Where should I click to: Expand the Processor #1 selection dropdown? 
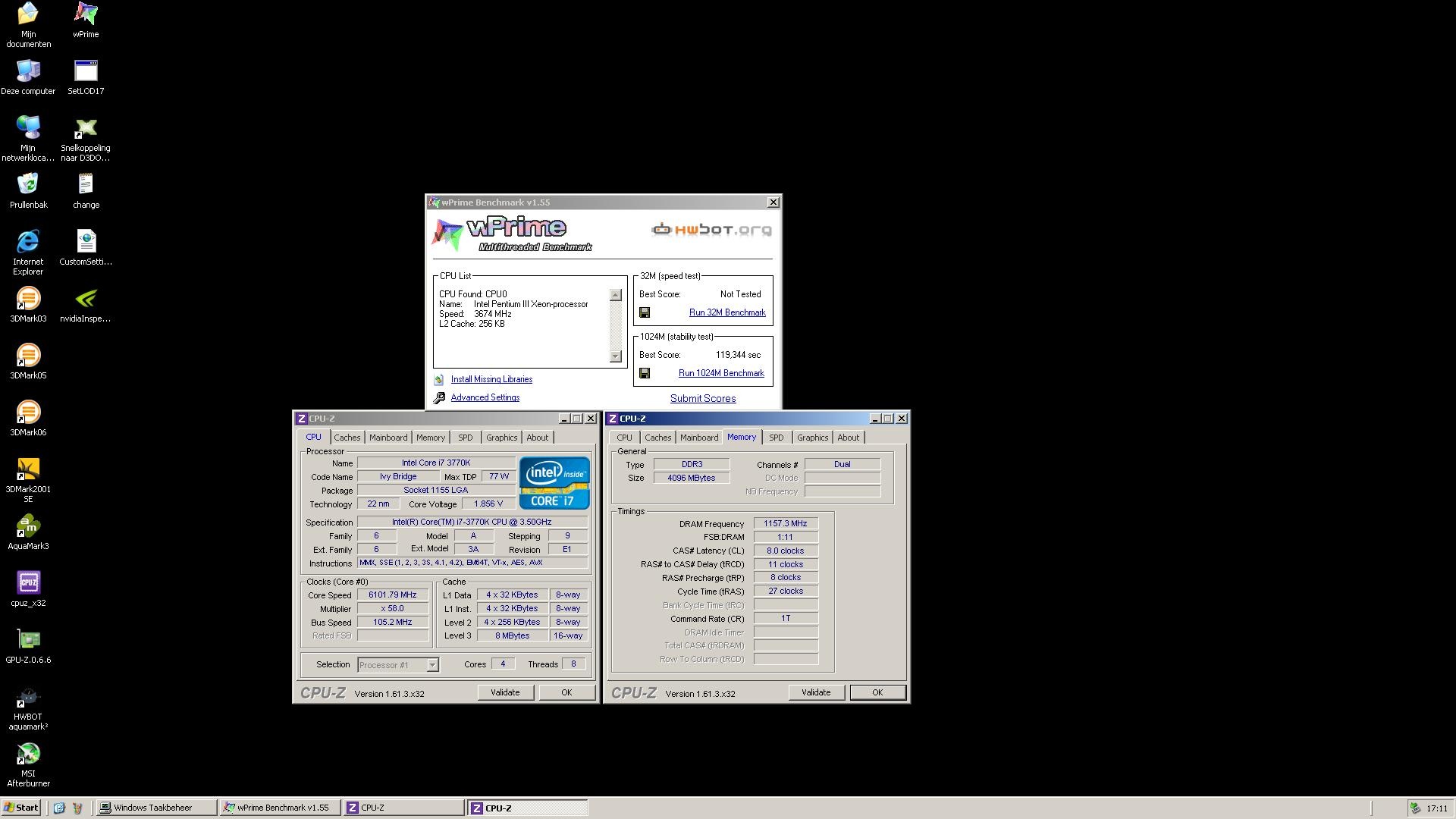(432, 665)
